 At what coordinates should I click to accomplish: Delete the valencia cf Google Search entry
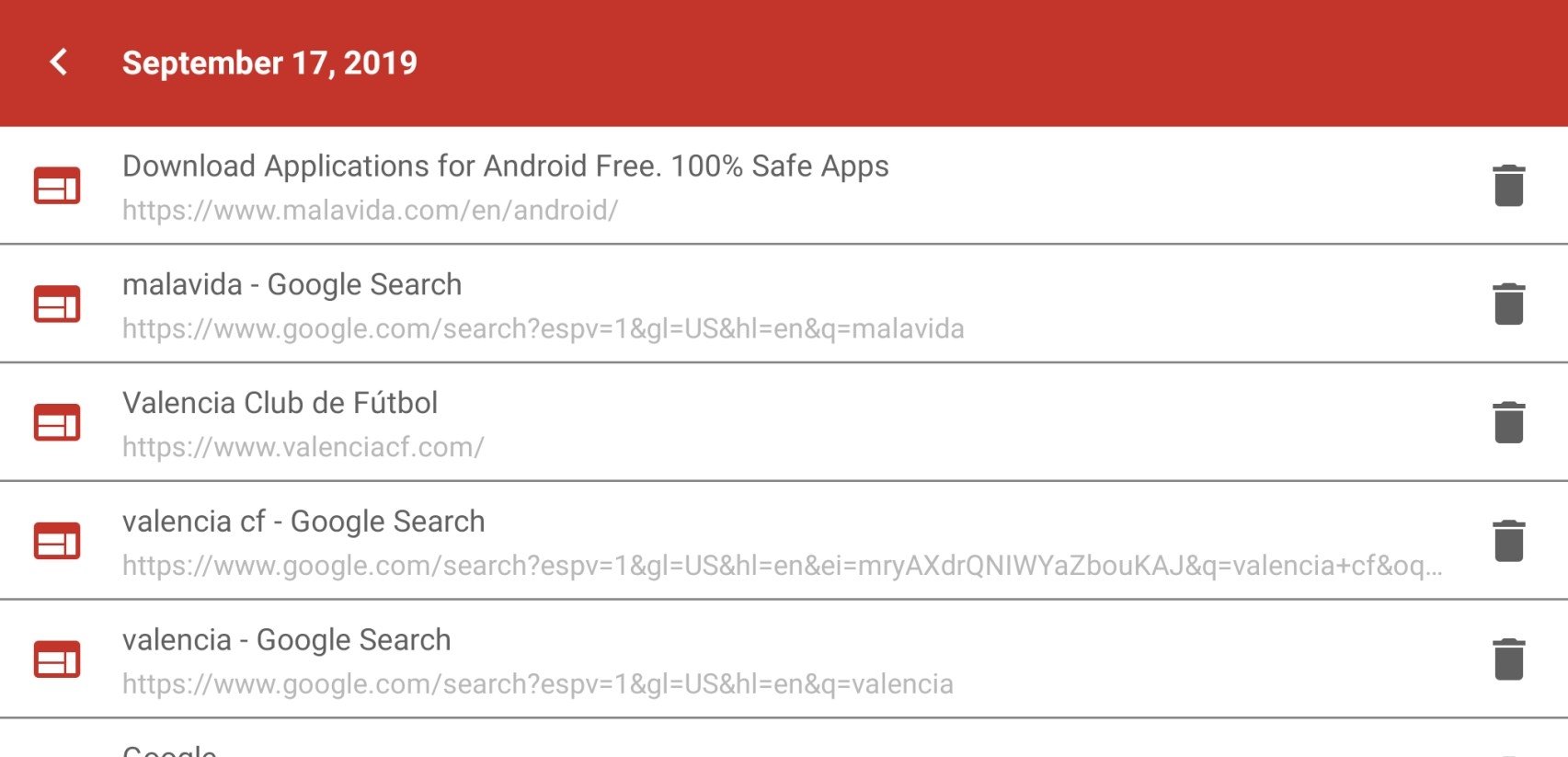1508,540
